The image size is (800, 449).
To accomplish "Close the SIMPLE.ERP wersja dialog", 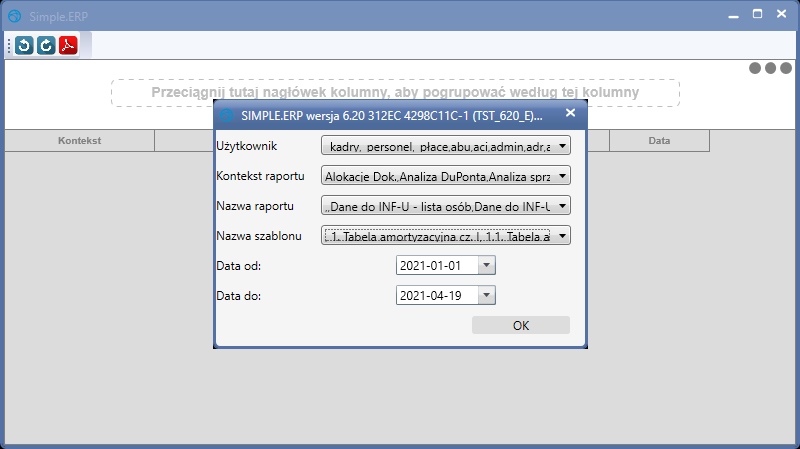I will click(x=570, y=113).
